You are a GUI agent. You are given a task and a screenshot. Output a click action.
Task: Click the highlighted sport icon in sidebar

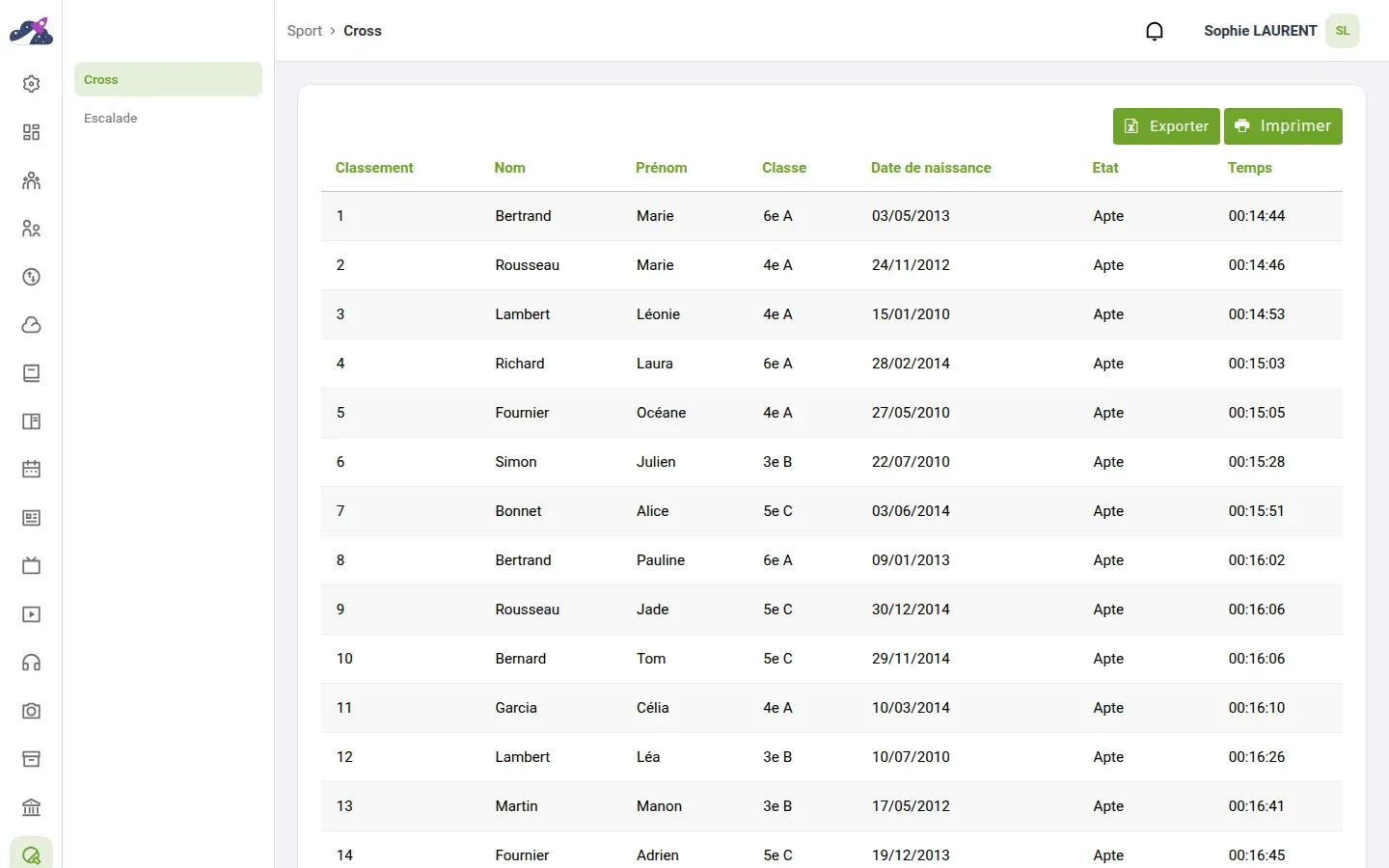click(x=31, y=854)
